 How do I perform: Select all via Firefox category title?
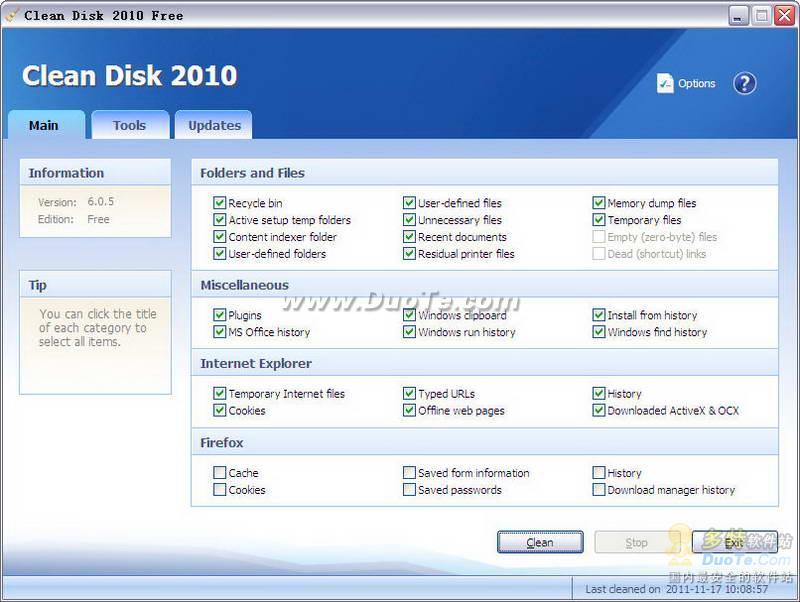tap(221, 443)
